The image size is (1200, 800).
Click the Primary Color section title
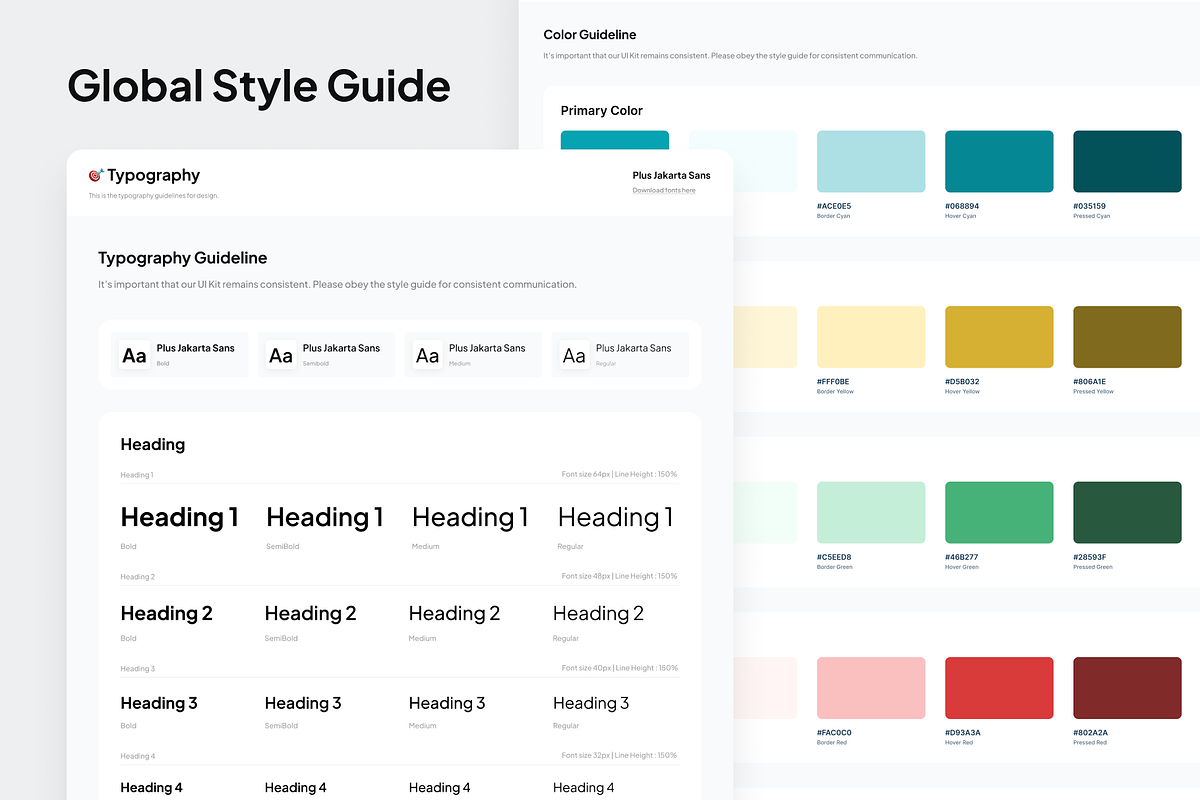(601, 111)
